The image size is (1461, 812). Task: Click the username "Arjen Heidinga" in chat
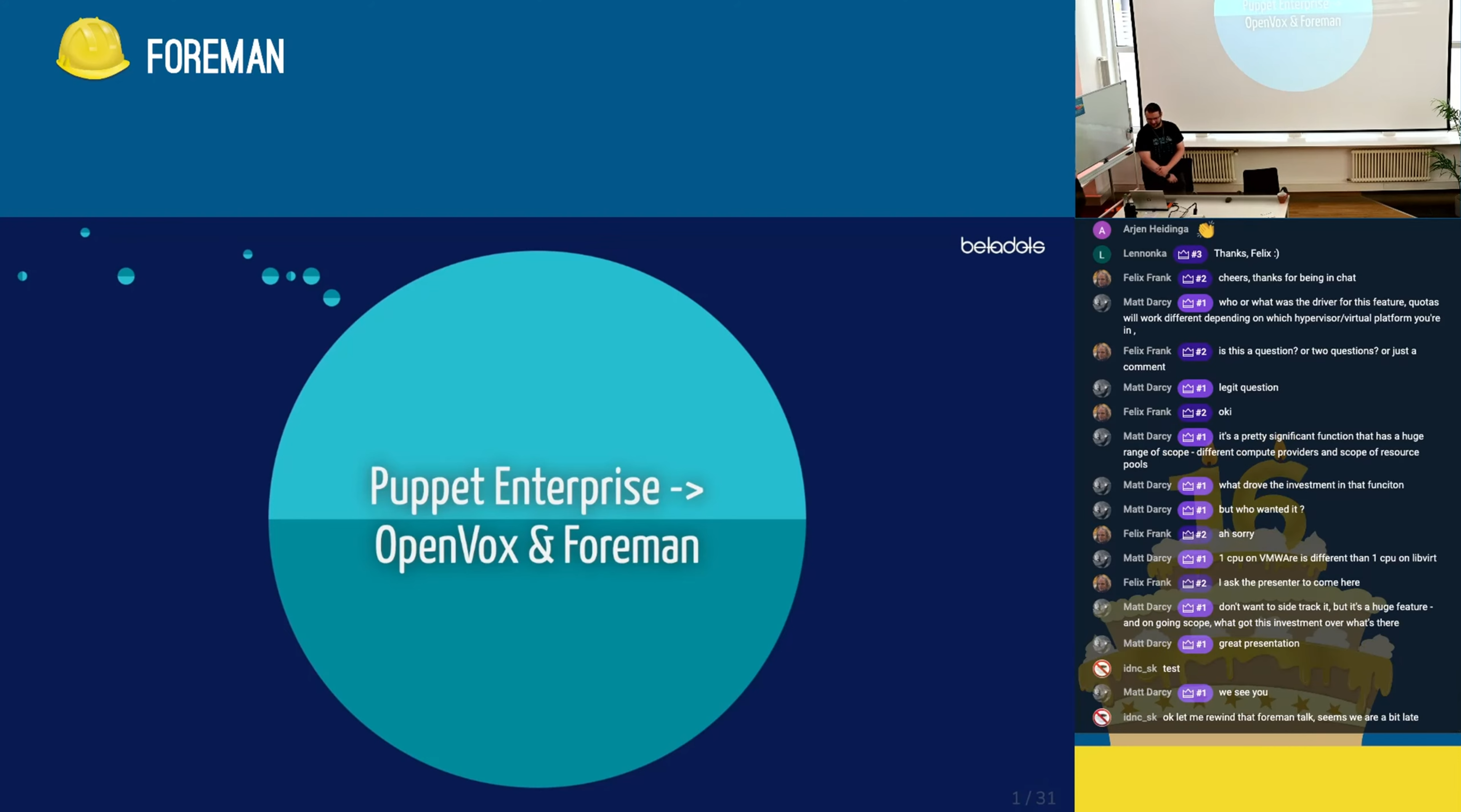[x=1155, y=229]
